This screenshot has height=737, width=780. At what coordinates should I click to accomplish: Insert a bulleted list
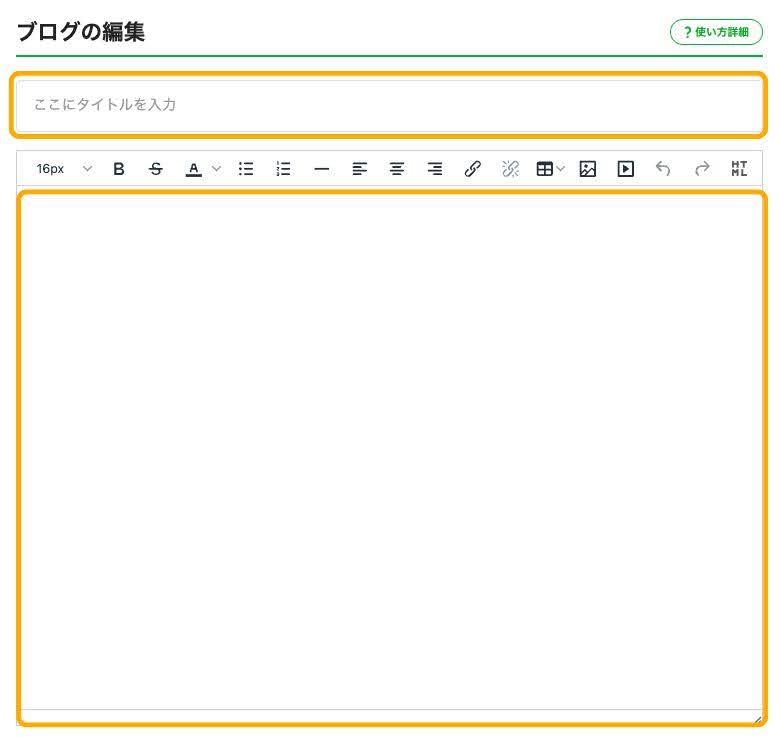[246, 169]
